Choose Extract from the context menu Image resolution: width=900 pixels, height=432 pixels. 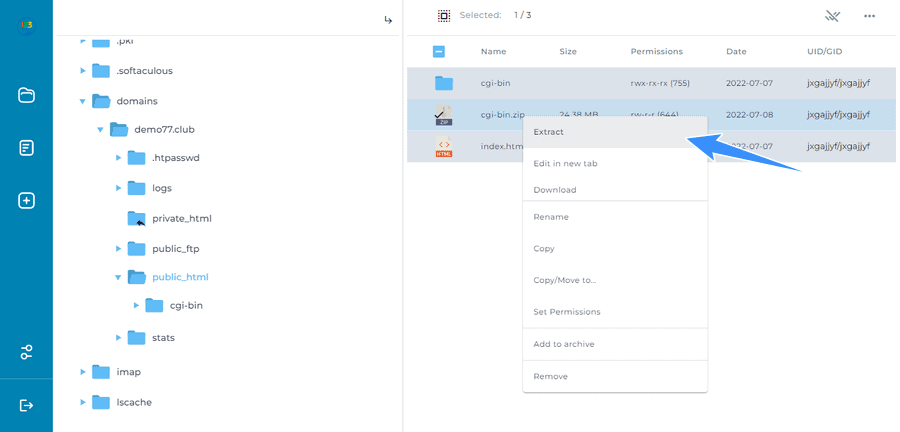(x=615, y=132)
